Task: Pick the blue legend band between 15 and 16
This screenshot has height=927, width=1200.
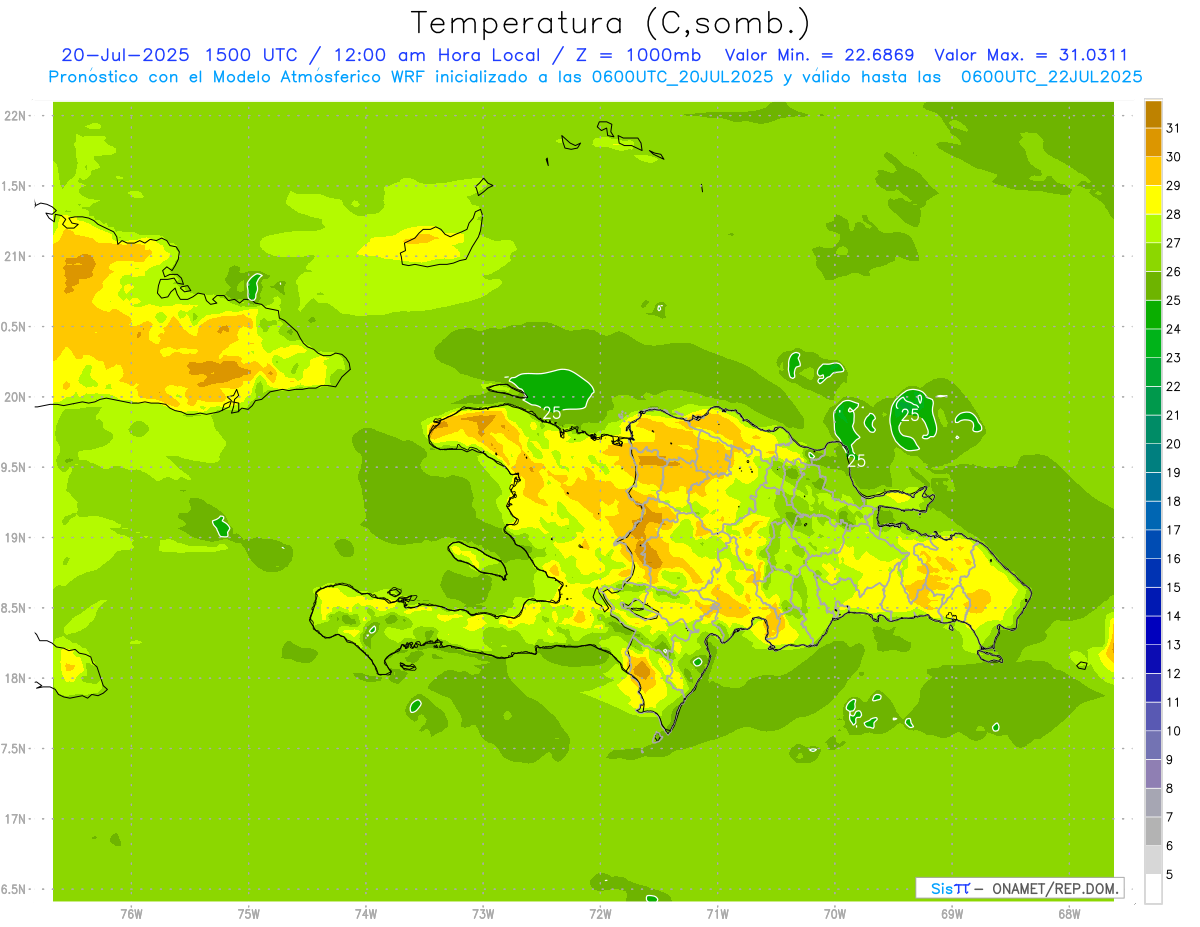Action: click(x=1153, y=573)
